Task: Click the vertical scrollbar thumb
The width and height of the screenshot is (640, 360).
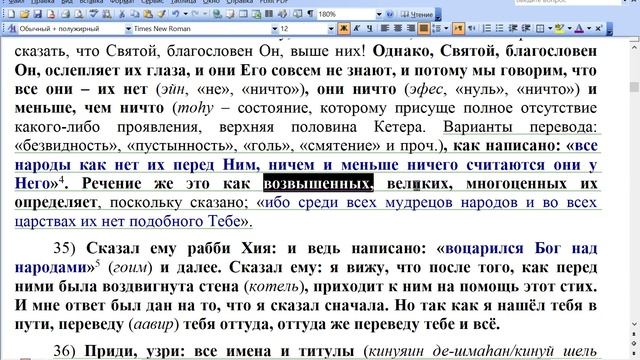Action: (x=634, y=87)
